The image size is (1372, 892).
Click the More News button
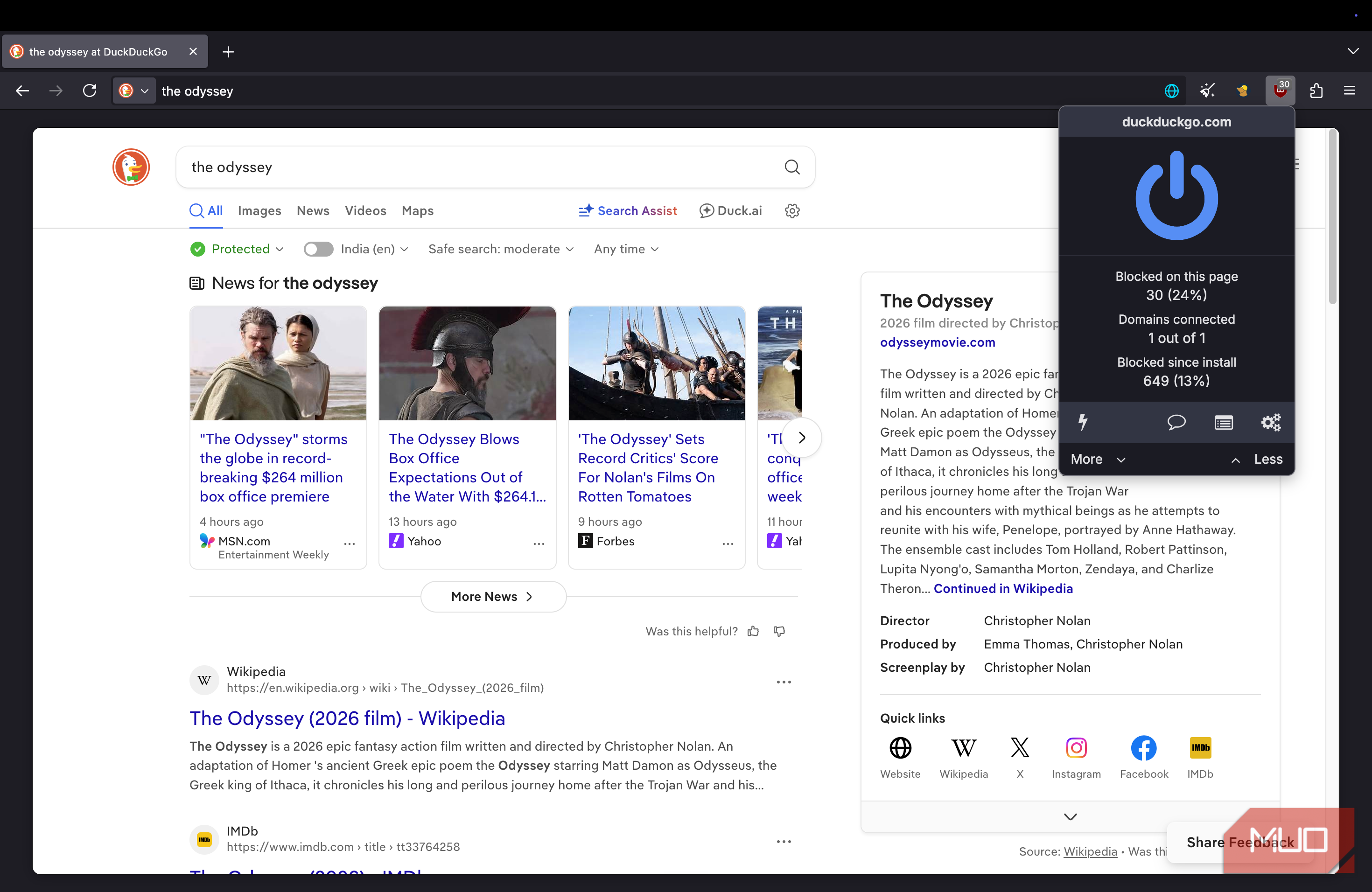click(x=493, y=596)
